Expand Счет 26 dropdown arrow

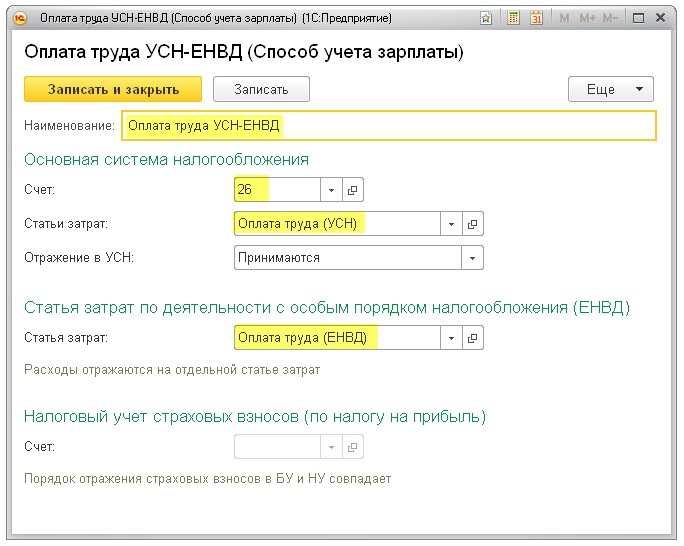tap(331, 190)
